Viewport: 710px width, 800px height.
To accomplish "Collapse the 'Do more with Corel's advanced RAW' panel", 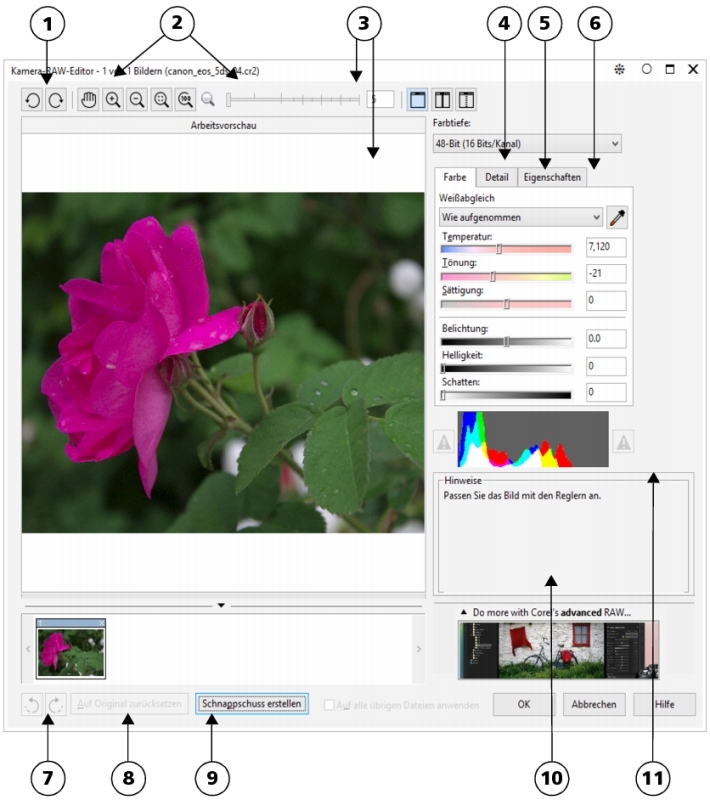I will [464, 611].
